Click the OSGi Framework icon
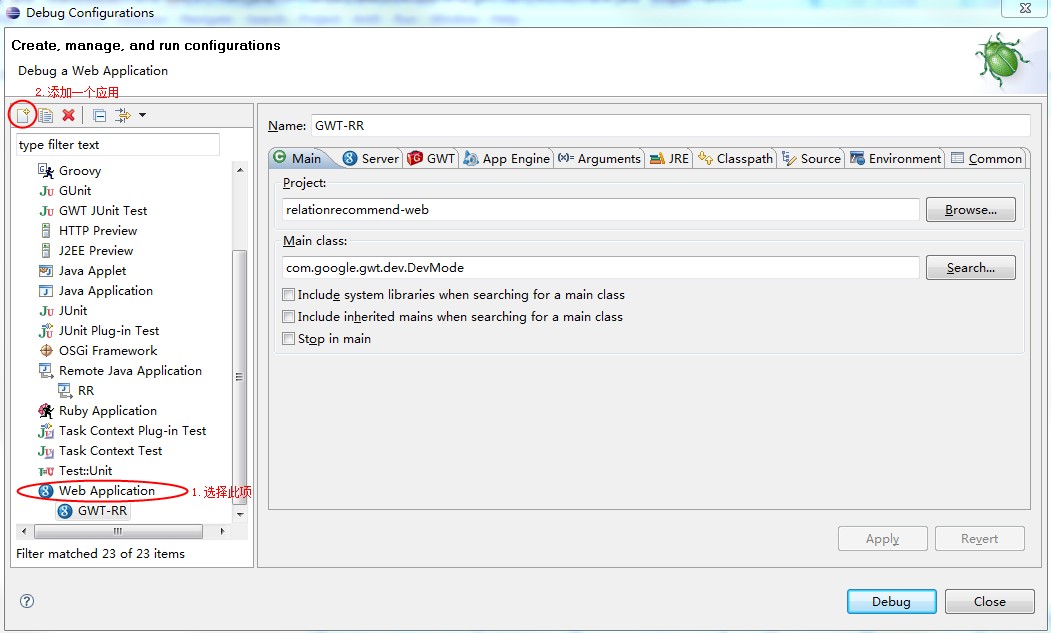 [46, 351]
